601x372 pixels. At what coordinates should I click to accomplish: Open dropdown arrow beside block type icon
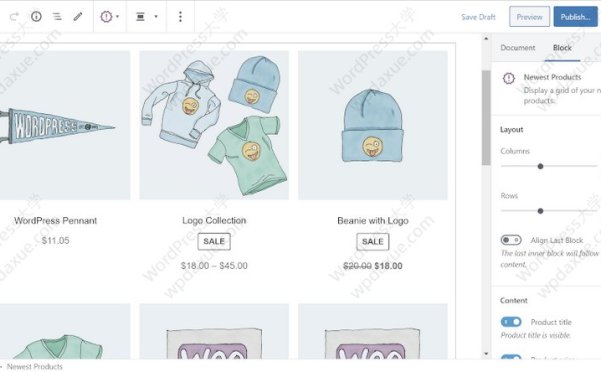[117, 16]
